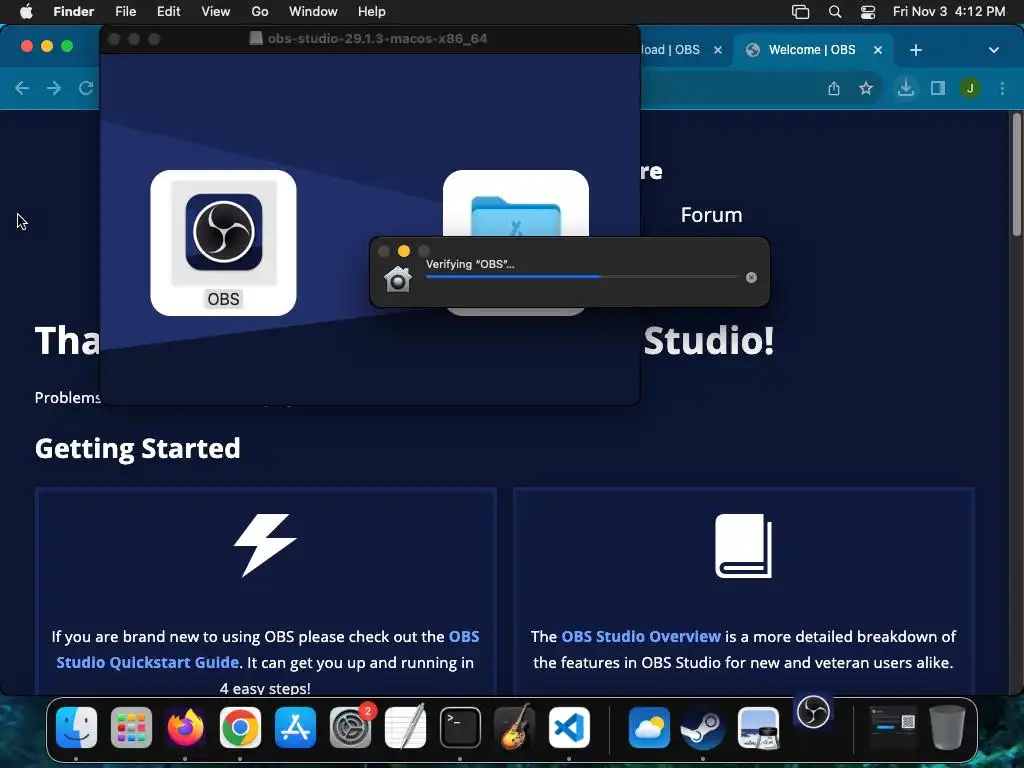Open TextEdit from the Dock

405,728
